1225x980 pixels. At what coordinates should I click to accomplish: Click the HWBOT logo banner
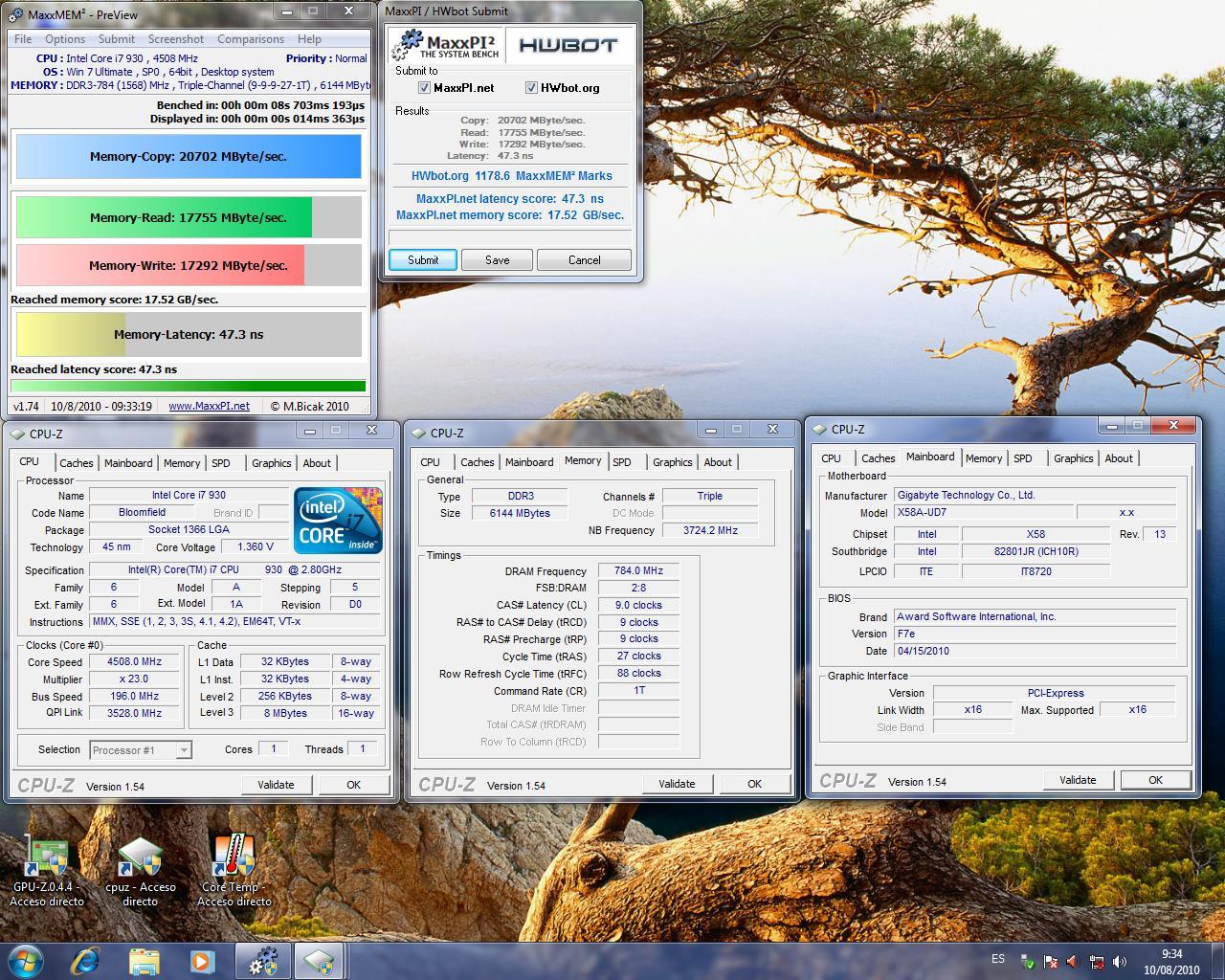click(x=568, y=45)
